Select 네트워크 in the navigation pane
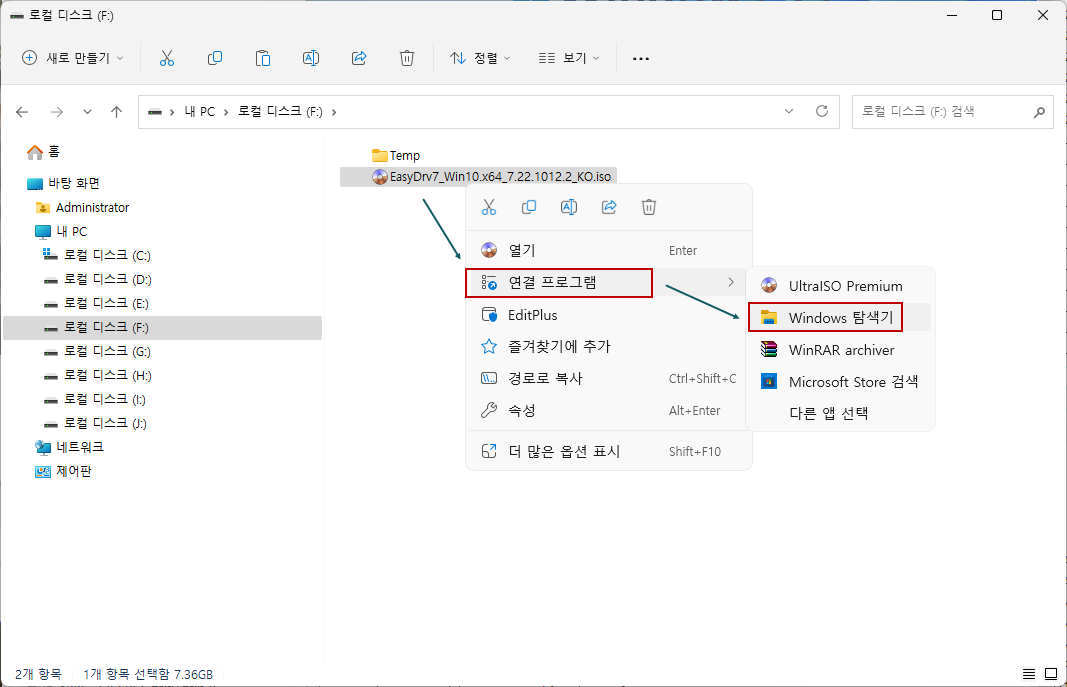Viewport: 1067px width, 687px height. pyautogui.click(x=69, y=447)
